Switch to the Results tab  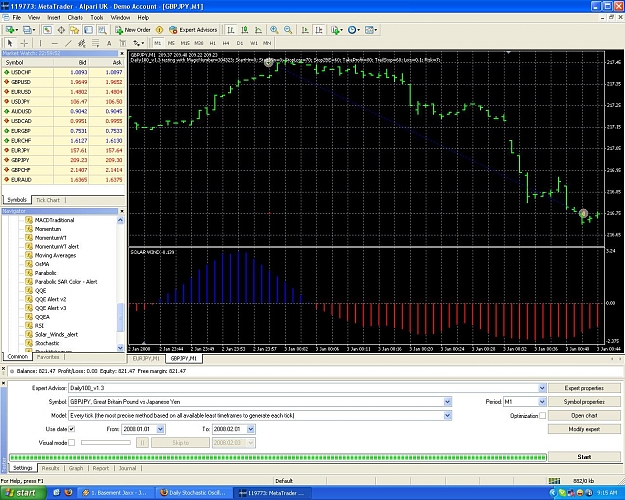50,468
